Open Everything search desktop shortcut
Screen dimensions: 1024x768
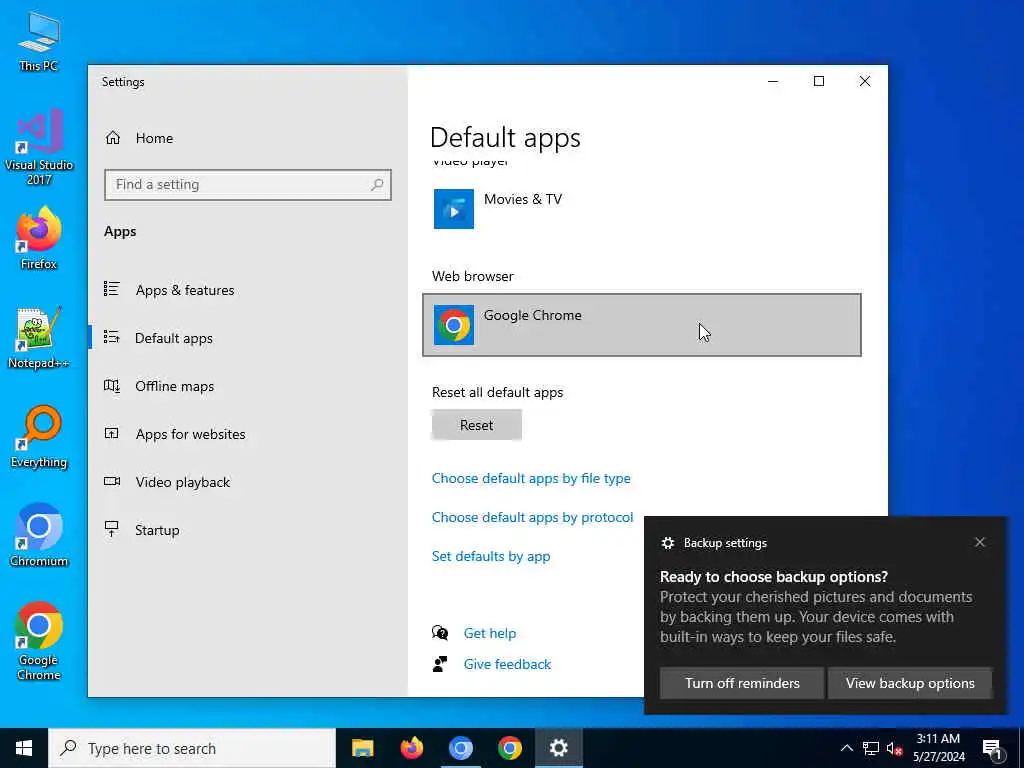pyautogui.click(x=39, y=436)
